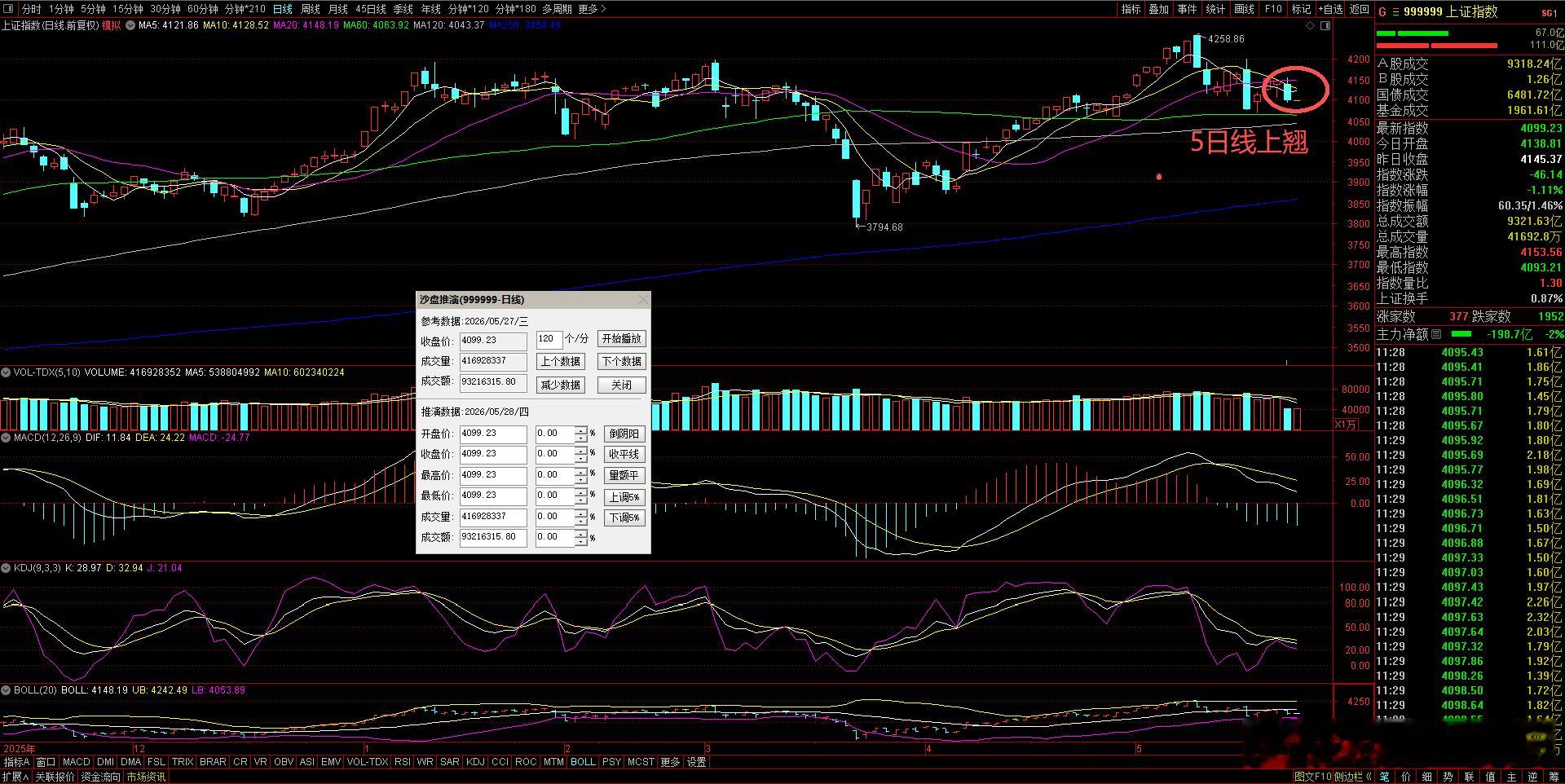Image resolution: width=1565 pixels, height=784 pixels.
Task: Add to watchlist with +自选
Action: [x=1329, y=9]
